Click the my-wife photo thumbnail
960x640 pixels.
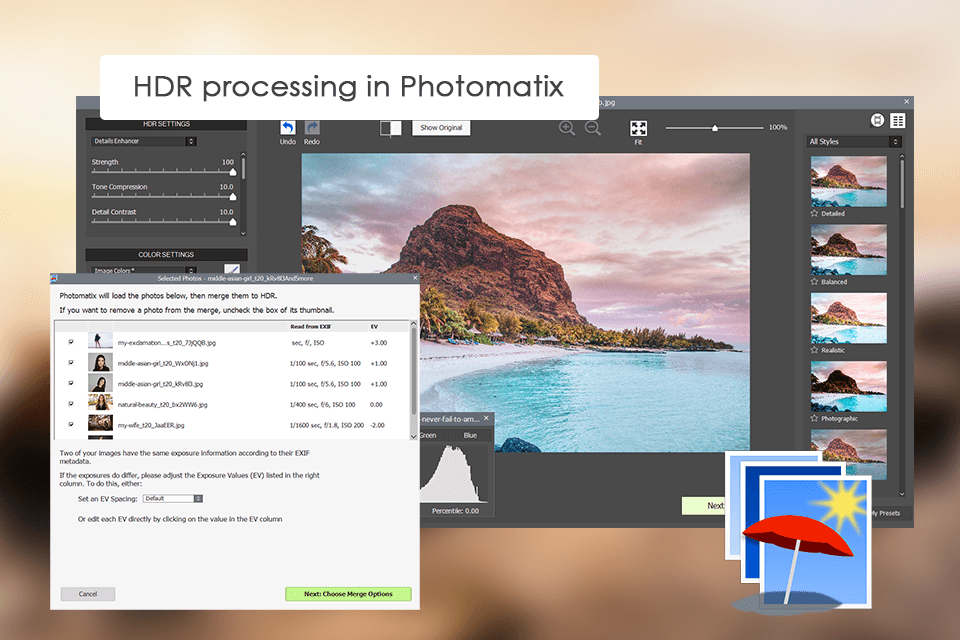coord(100,423)
